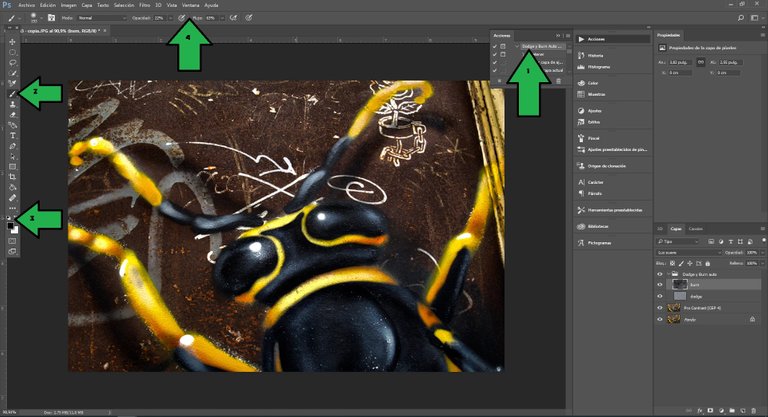Screen dimensions: 768x417
Task: Select the Lasso tool
Action: 12,63
